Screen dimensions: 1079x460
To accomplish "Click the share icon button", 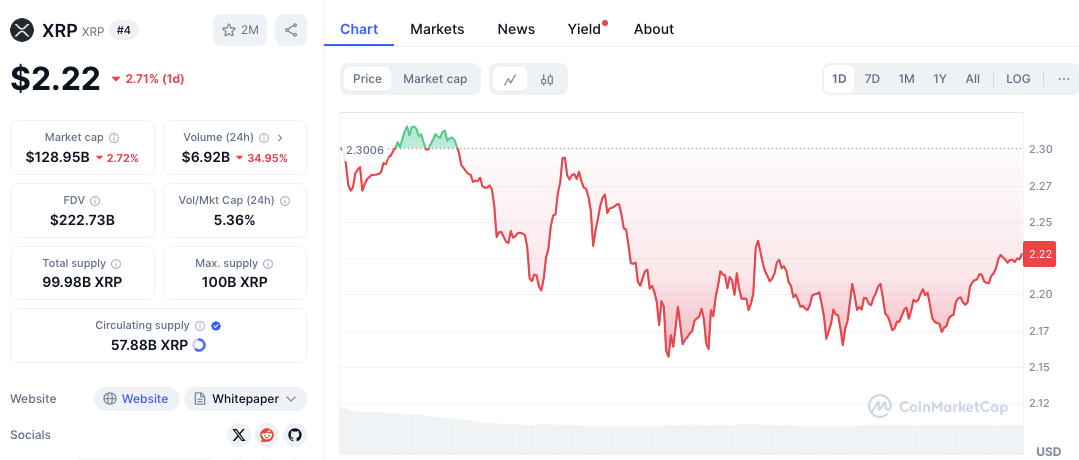I will tap(291, 30).
